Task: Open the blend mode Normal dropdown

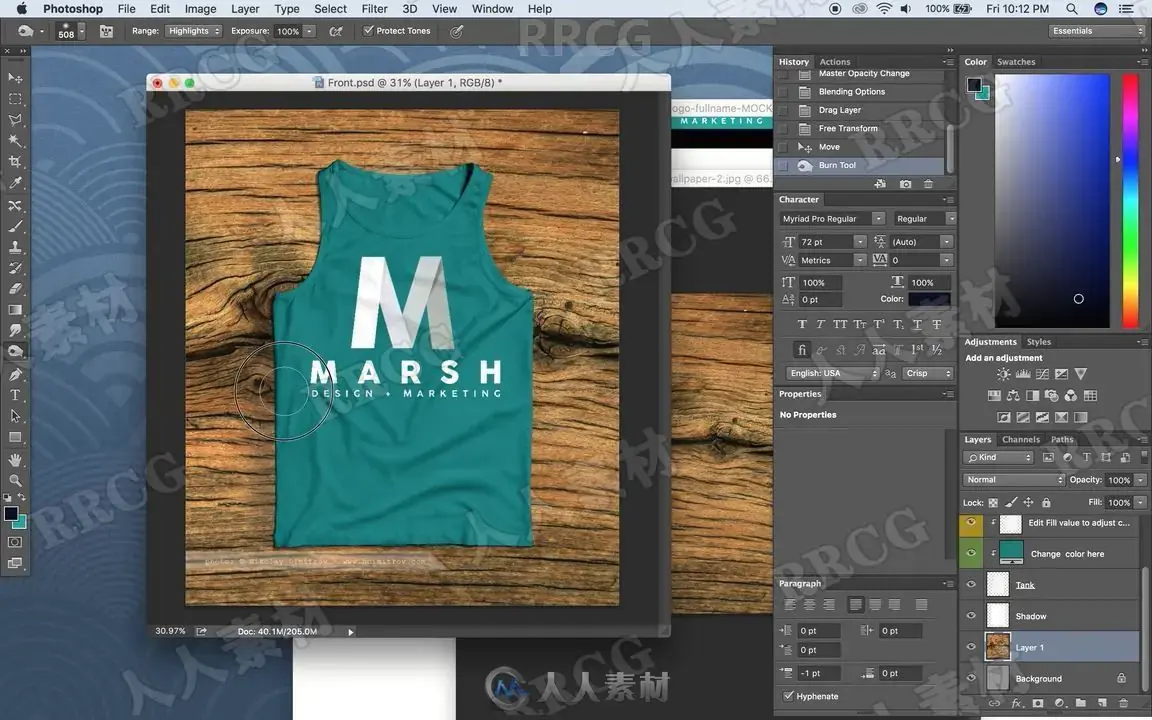Action: [x=1013, y=480]
